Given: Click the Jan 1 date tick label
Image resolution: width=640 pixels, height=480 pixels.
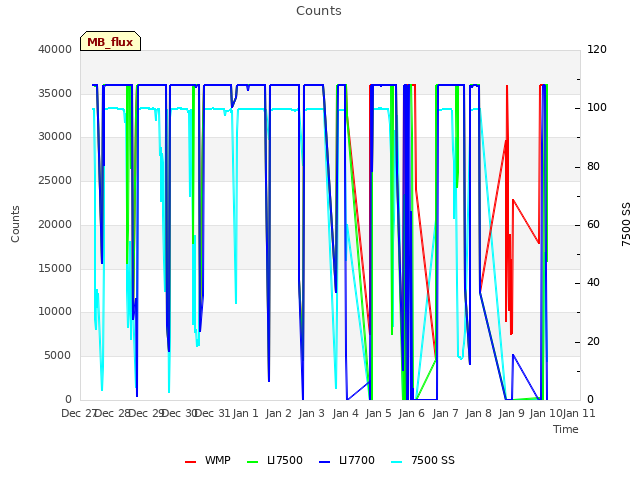Looking at the screenshot, I should click(x=246, y=413).
